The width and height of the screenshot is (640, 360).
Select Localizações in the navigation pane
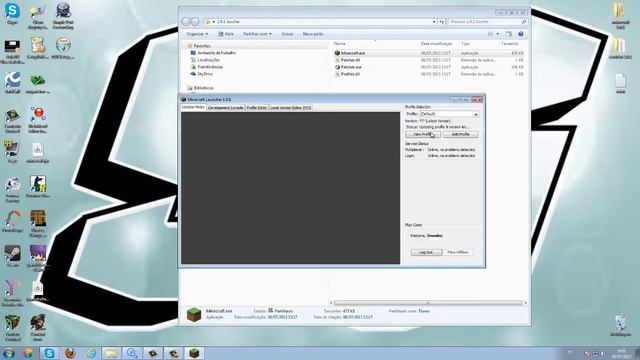click(x=205, y=60)
